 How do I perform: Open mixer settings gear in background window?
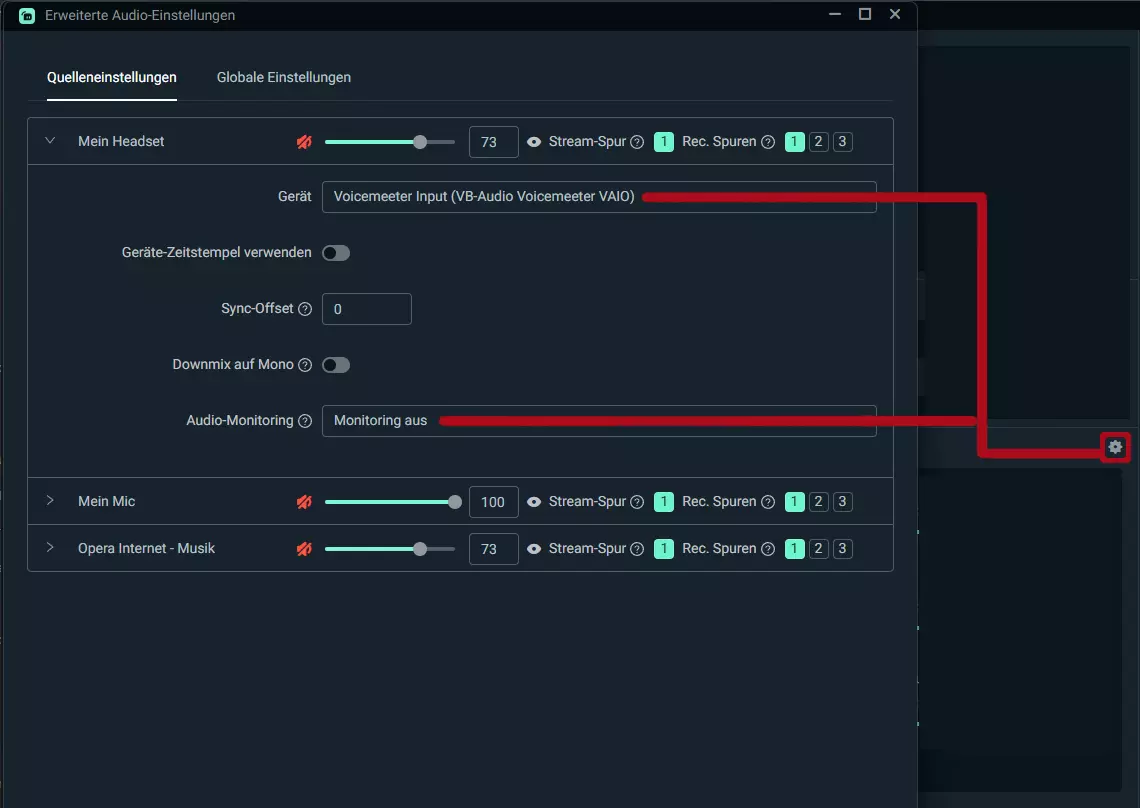click(x=1115, y=447)
